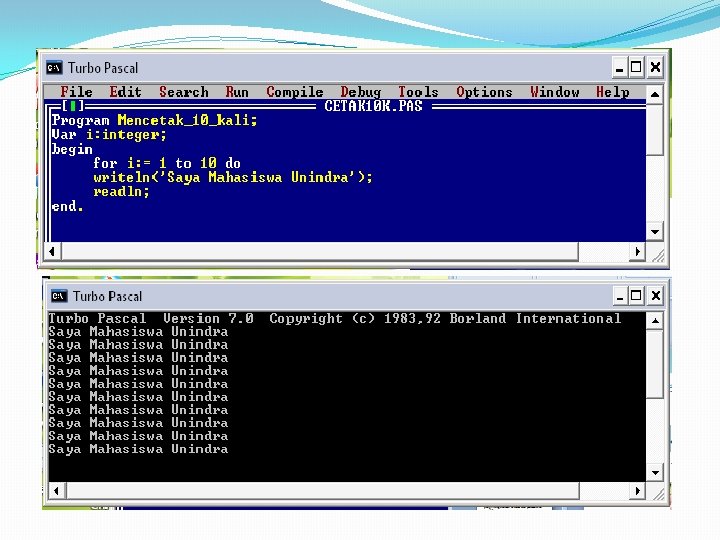Open the Compile menu

coord(295,92)
